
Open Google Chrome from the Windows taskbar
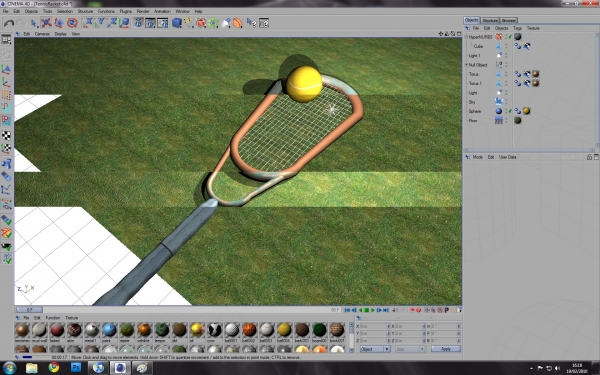click(54, 368)
